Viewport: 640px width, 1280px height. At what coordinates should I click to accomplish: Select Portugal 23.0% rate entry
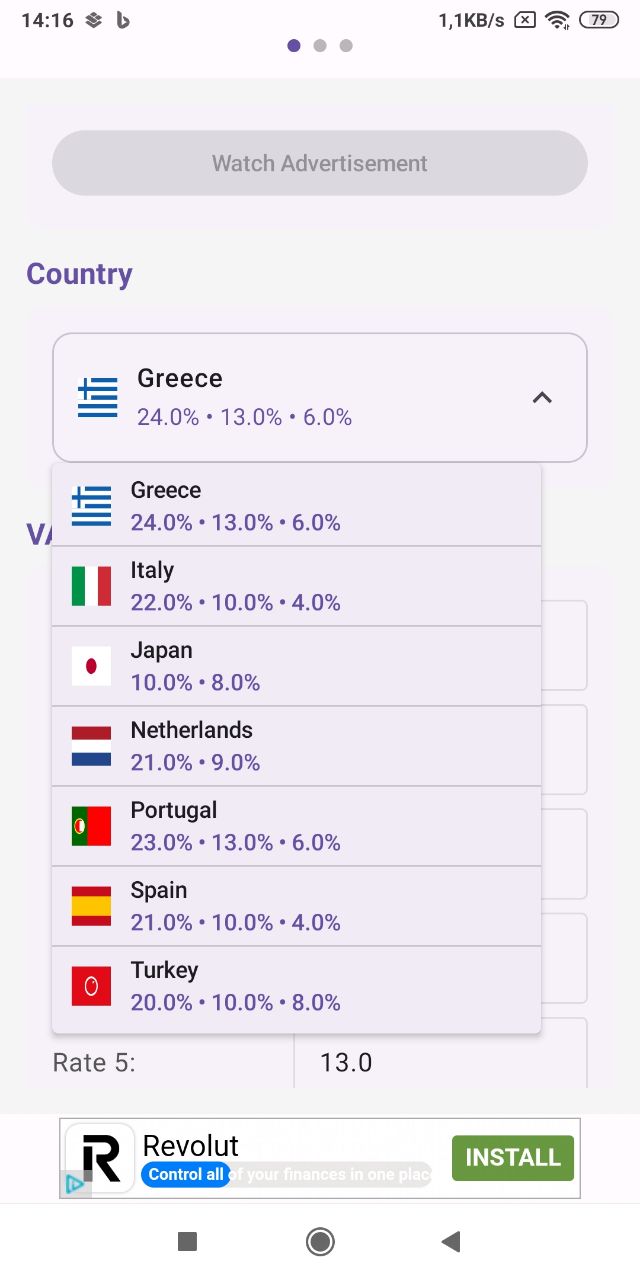point(296,826)
